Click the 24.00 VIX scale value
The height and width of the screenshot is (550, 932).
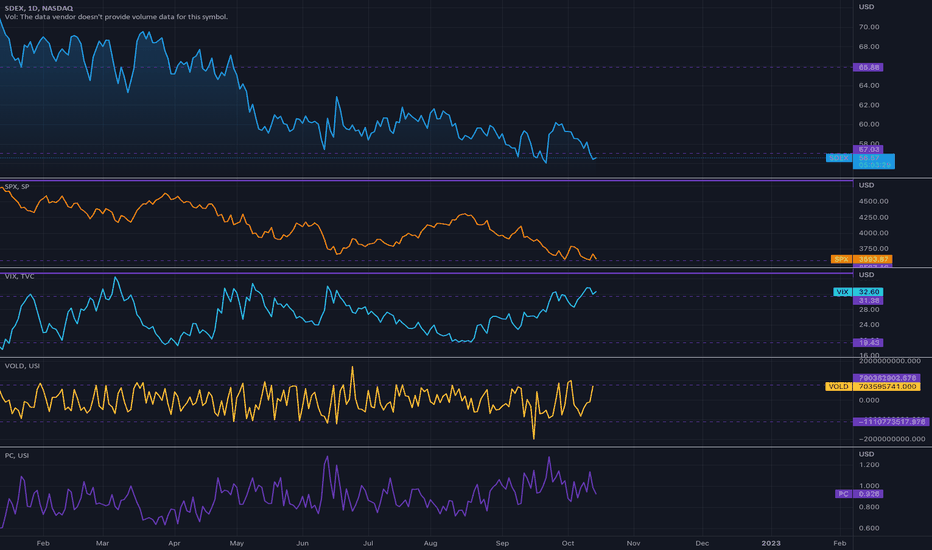coord(868,325)
